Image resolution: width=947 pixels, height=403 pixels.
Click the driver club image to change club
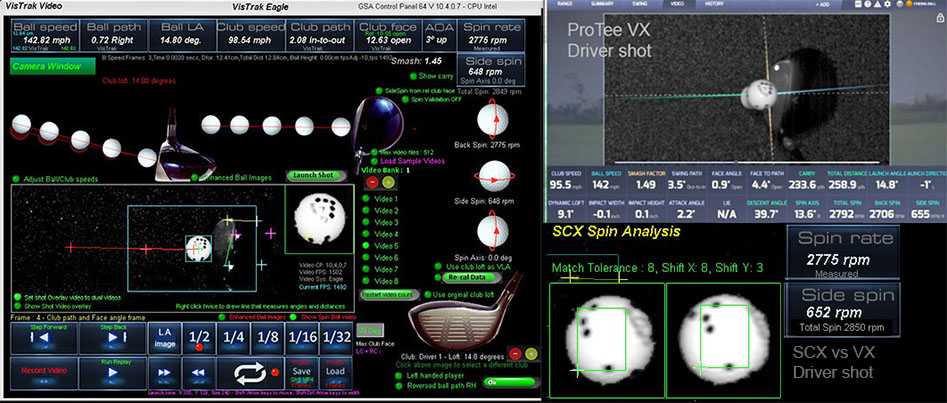coord(465,311)
